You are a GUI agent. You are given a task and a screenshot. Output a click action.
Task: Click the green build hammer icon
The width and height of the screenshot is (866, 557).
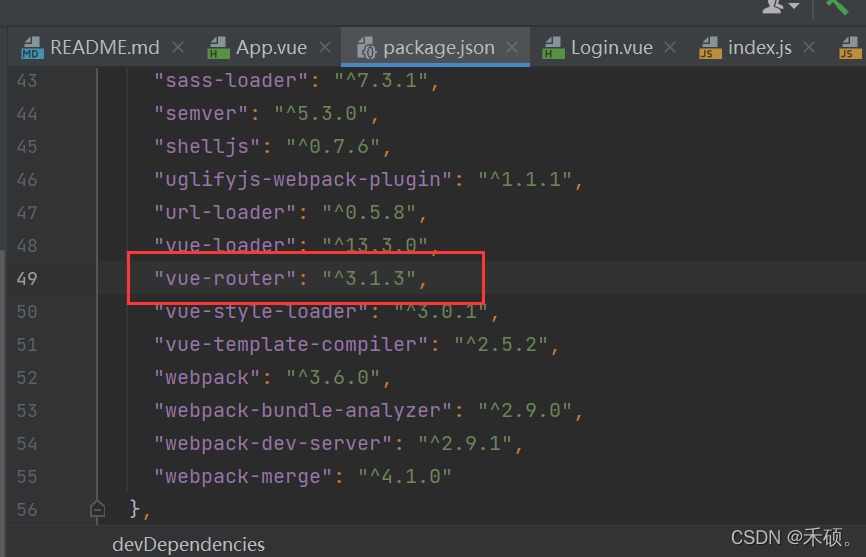click(836, 6)
